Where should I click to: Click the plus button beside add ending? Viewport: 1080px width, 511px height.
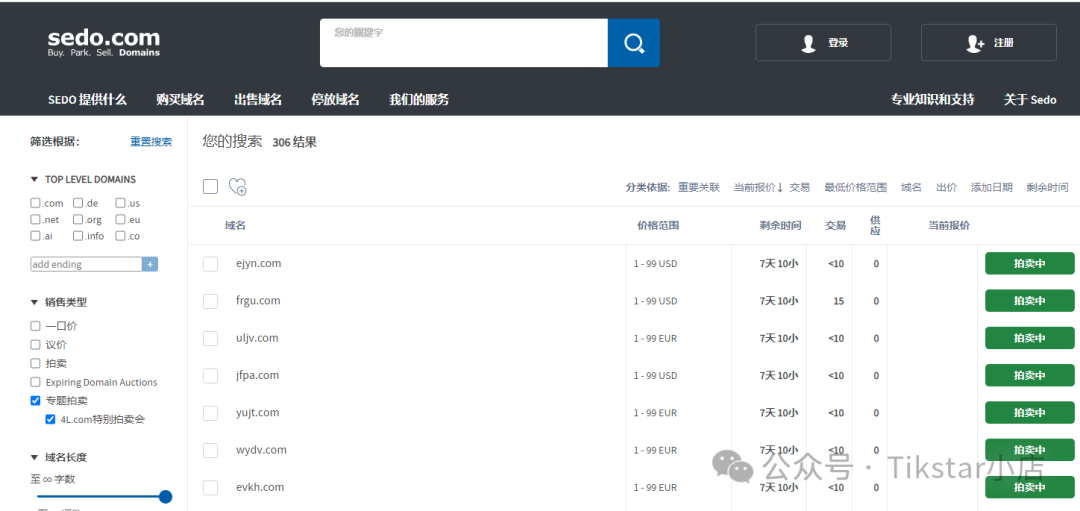(150, 264)
